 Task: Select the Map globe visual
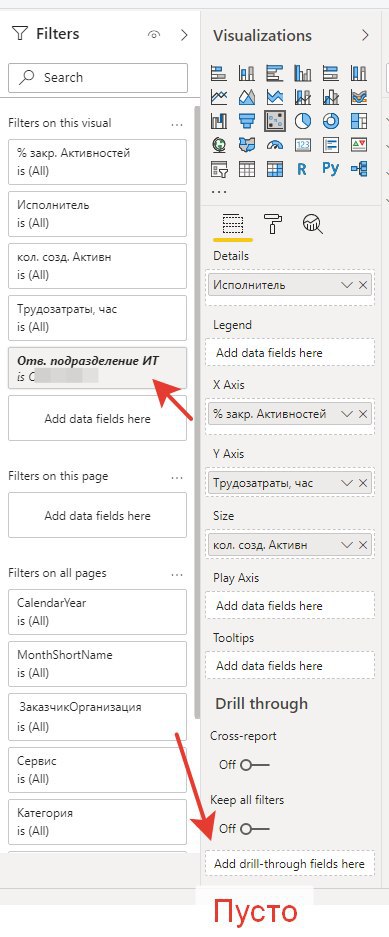click(219, 145)
